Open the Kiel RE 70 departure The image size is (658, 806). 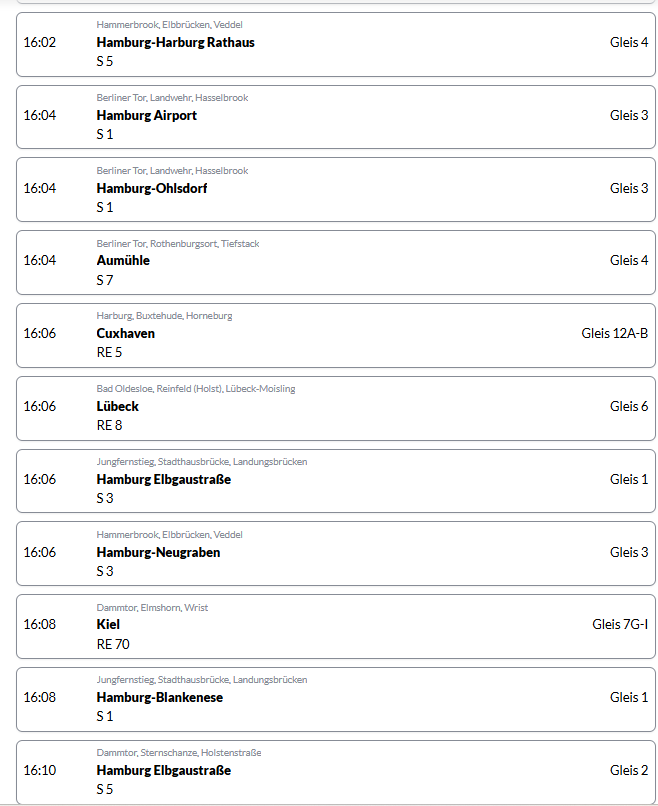(336, 625)
